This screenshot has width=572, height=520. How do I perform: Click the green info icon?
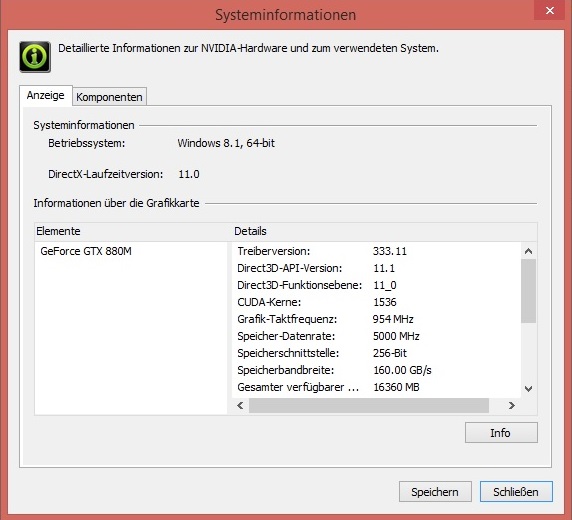pos(35,57)
